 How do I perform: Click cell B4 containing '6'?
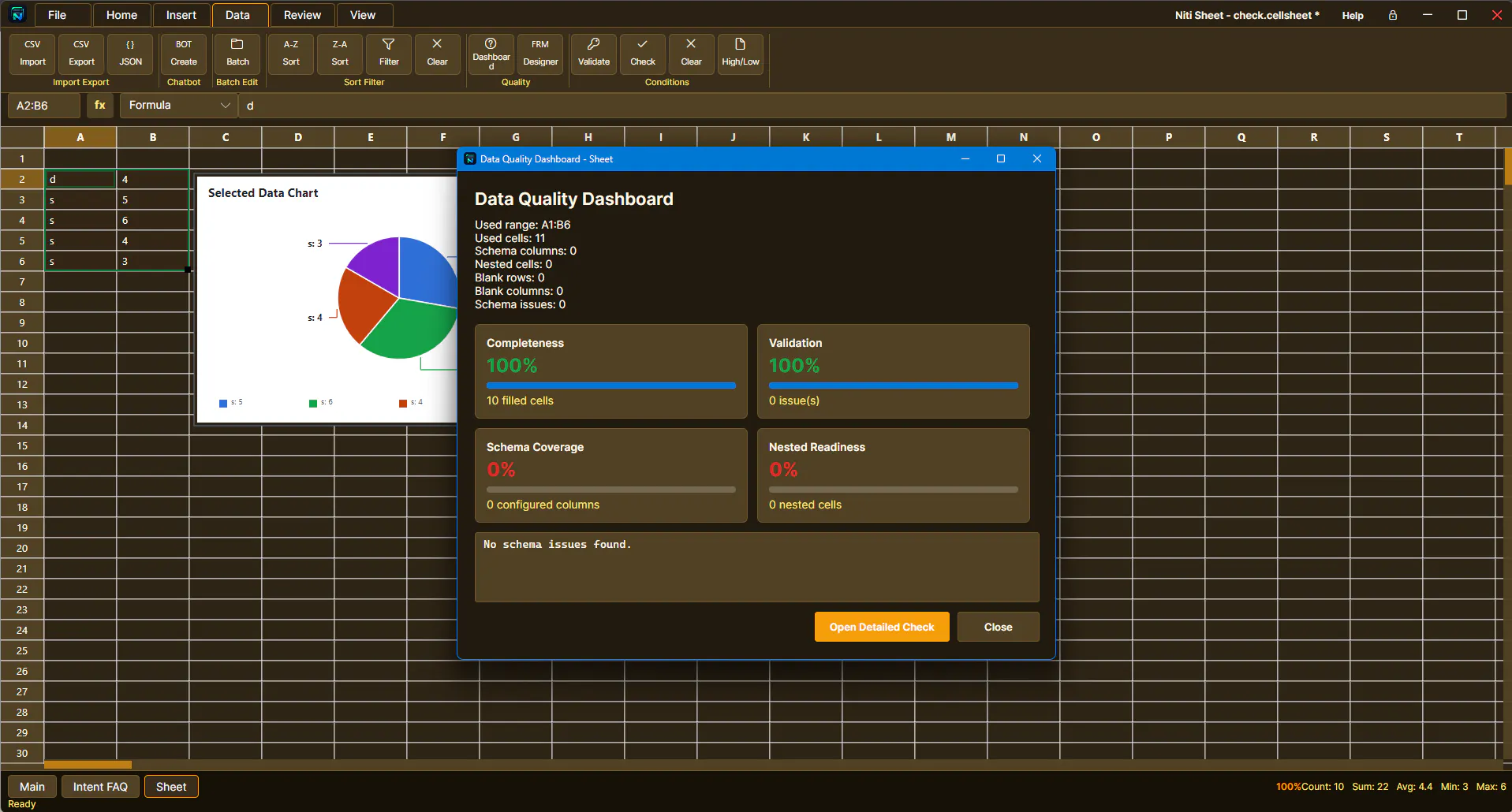point(153,220)
